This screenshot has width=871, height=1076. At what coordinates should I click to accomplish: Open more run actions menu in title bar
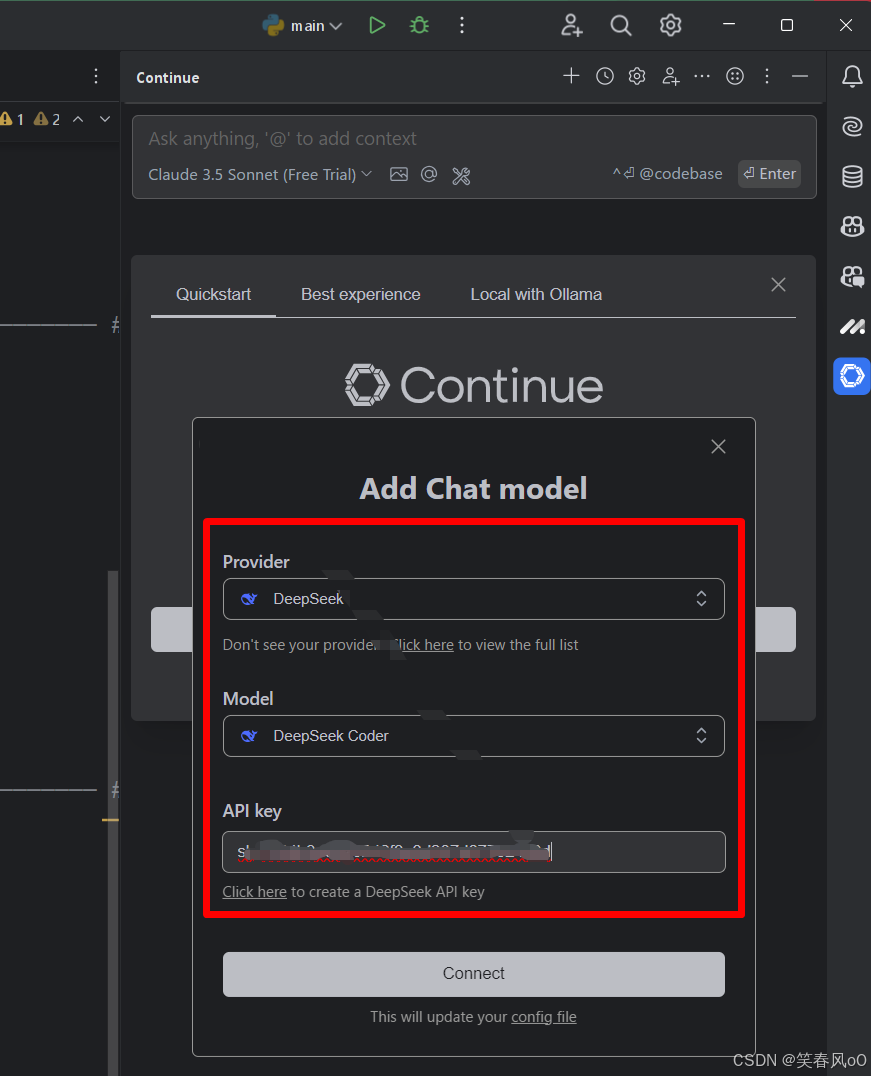462,26
